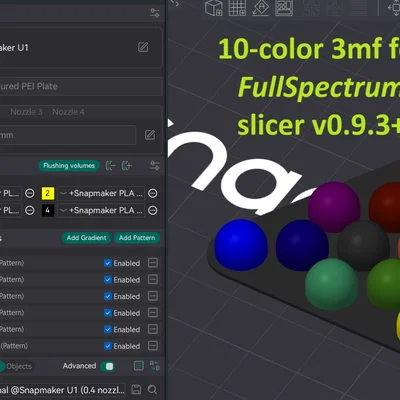Viewport: 400px width, 400px height.
Task: Toggle the Advanced mode switch
Action: (108, 366)
